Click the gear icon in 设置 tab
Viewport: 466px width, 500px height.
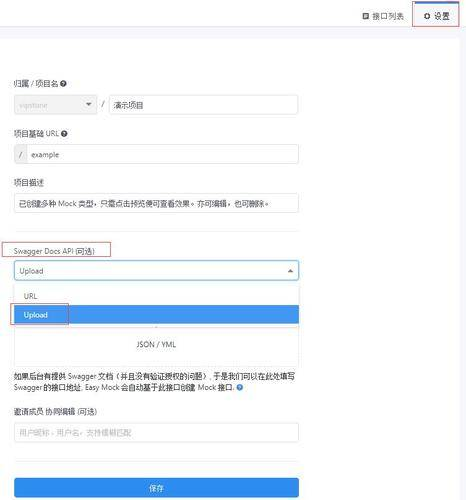427,16
